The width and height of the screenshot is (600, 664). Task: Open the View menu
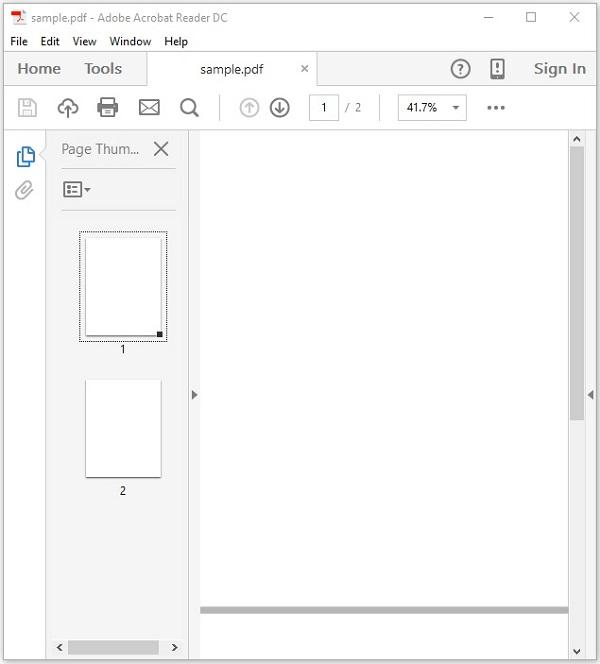point(84,42)
